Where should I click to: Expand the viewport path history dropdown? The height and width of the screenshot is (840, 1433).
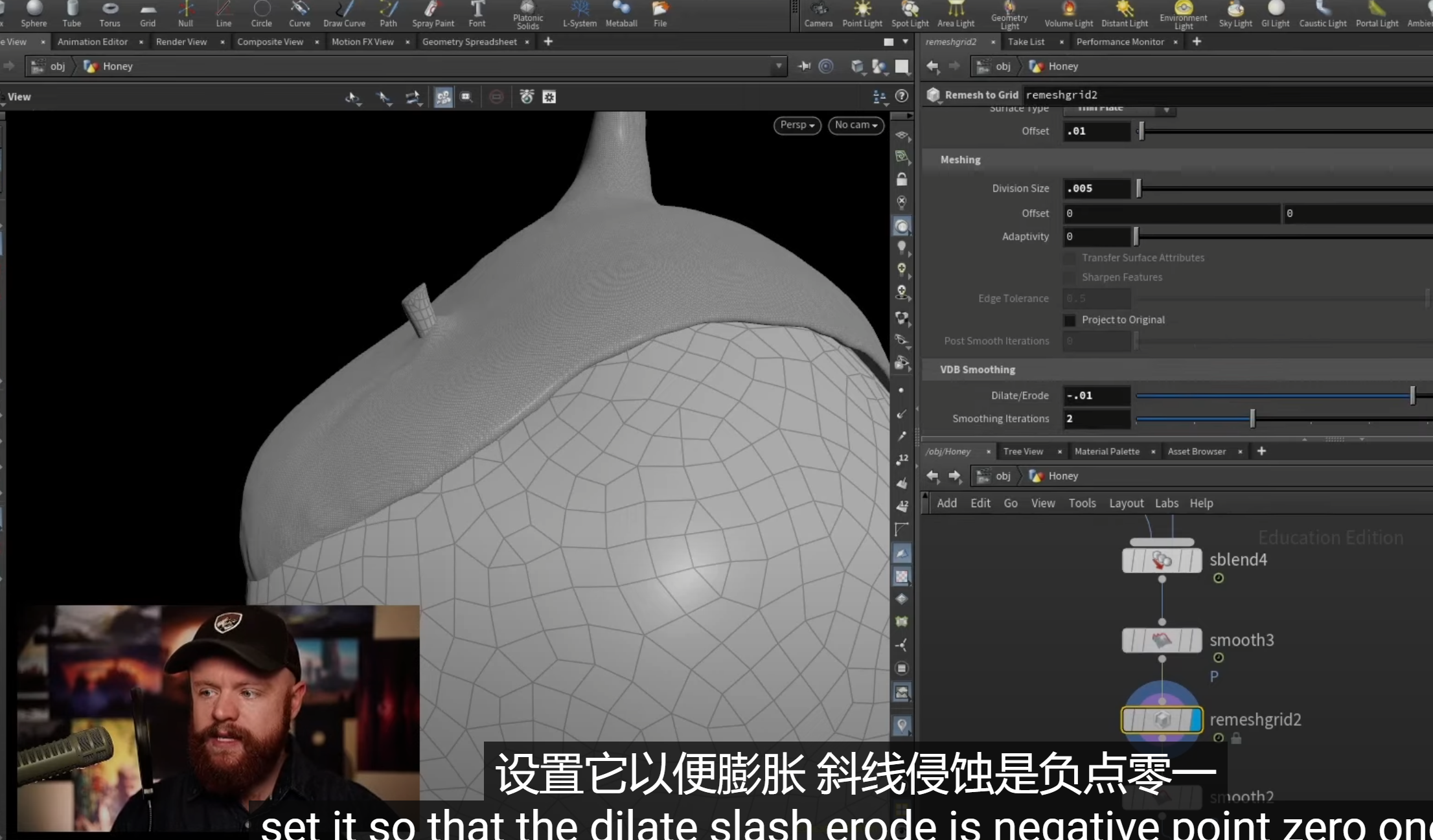pyautogui.click(x=778, y=66)
